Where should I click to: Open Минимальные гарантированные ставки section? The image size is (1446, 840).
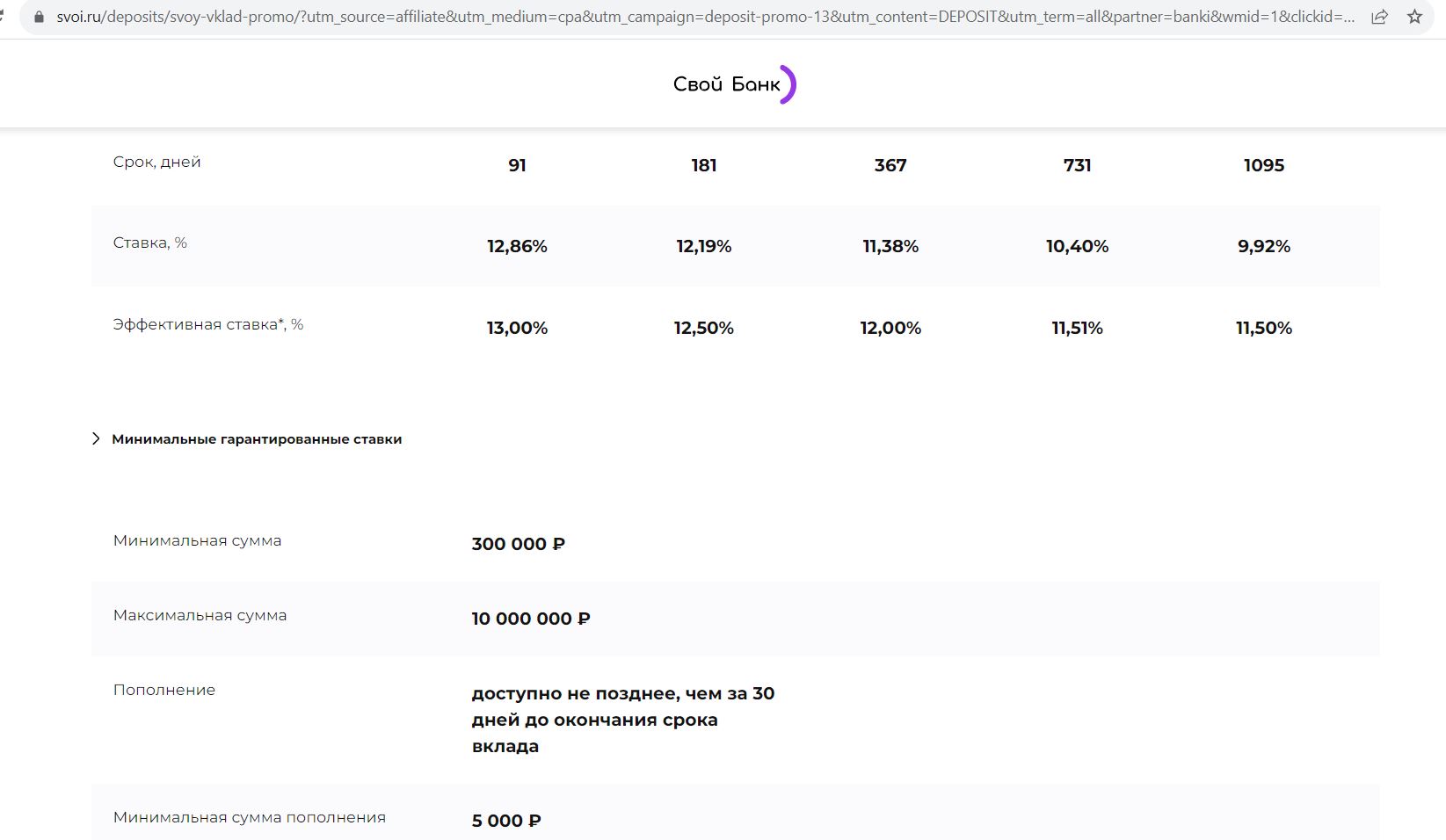[x=257, y=438]
